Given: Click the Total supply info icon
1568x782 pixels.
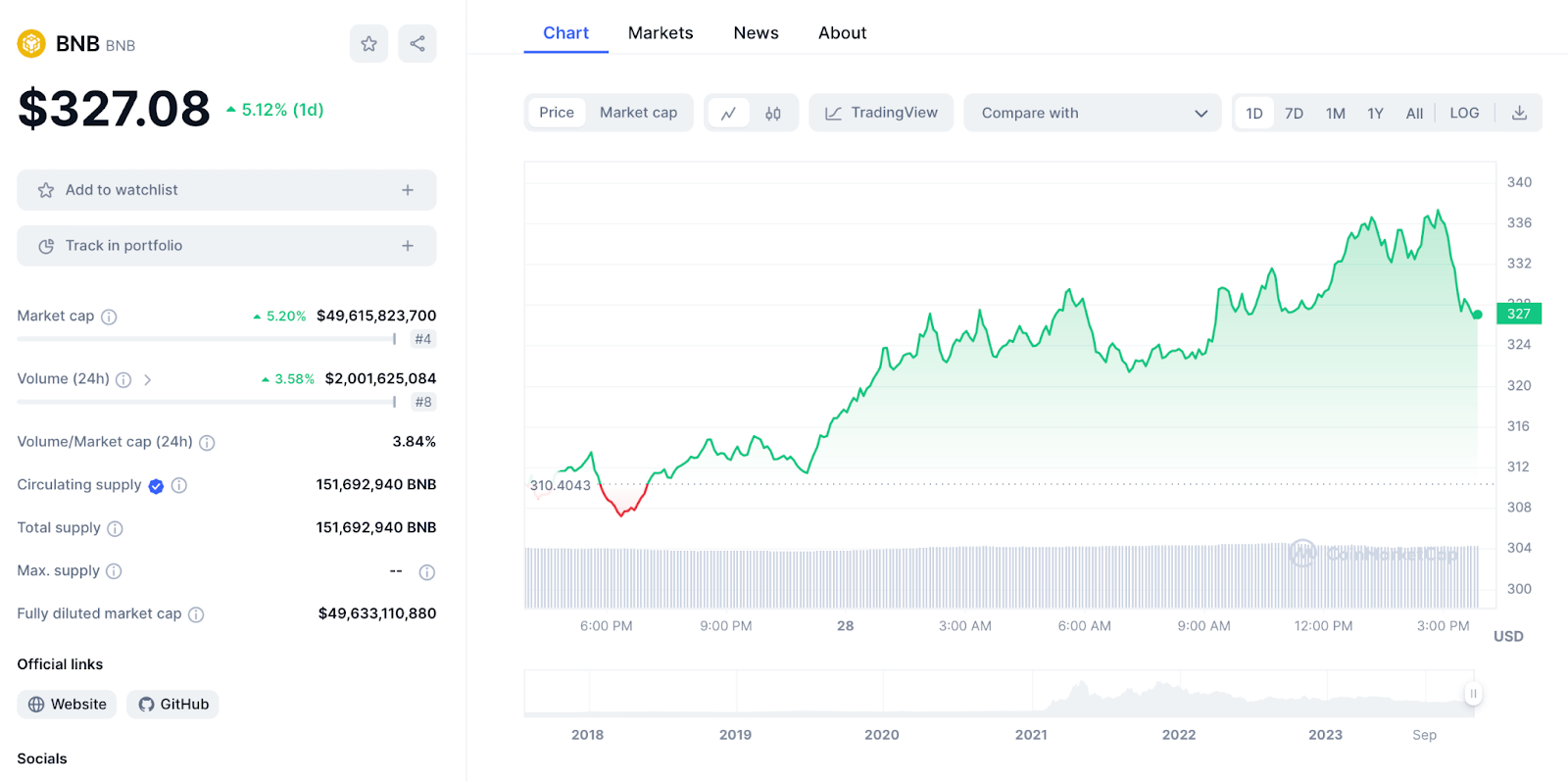Looking at the screenshot, I should tap(115, 529).
